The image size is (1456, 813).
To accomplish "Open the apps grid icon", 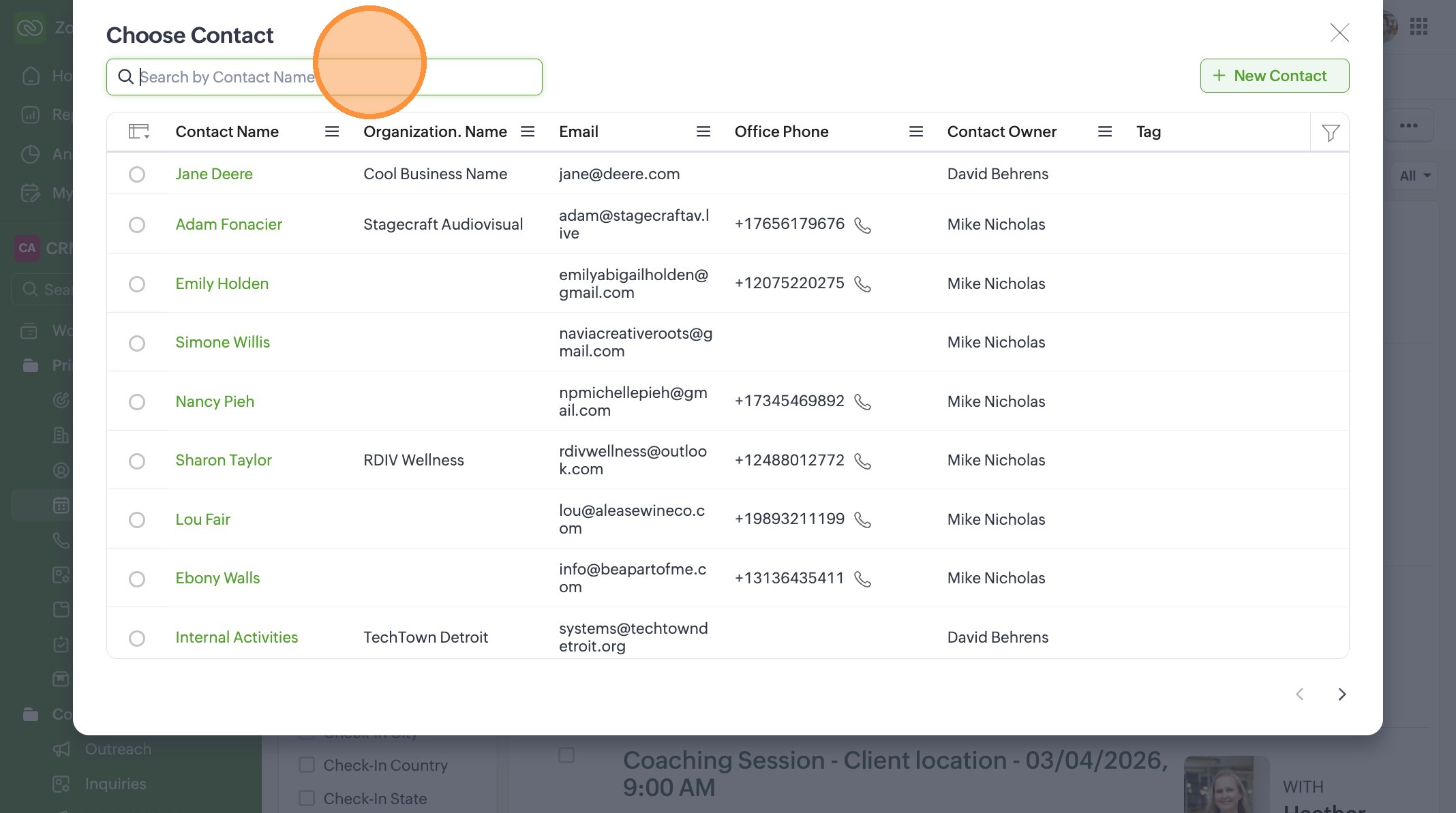I will click(x=1419, y=27).
